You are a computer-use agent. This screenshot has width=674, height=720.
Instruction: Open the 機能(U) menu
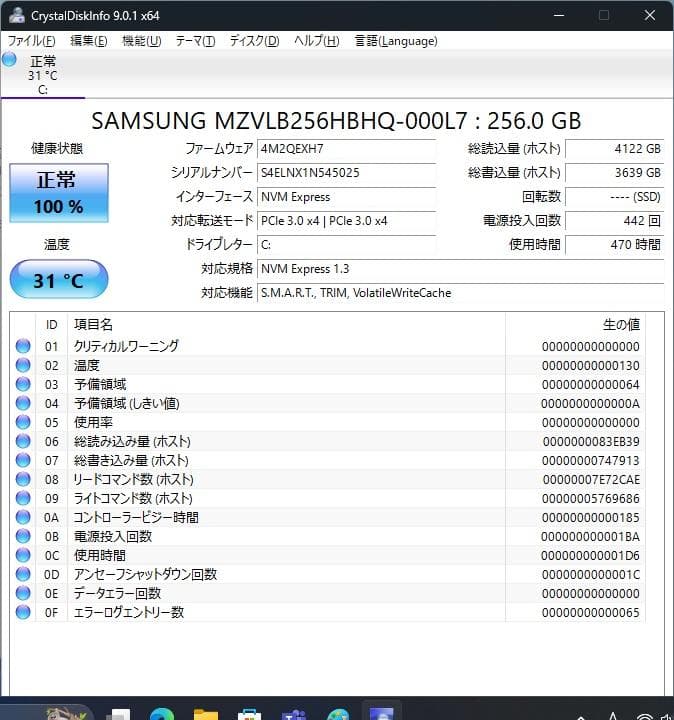(142, 41)
